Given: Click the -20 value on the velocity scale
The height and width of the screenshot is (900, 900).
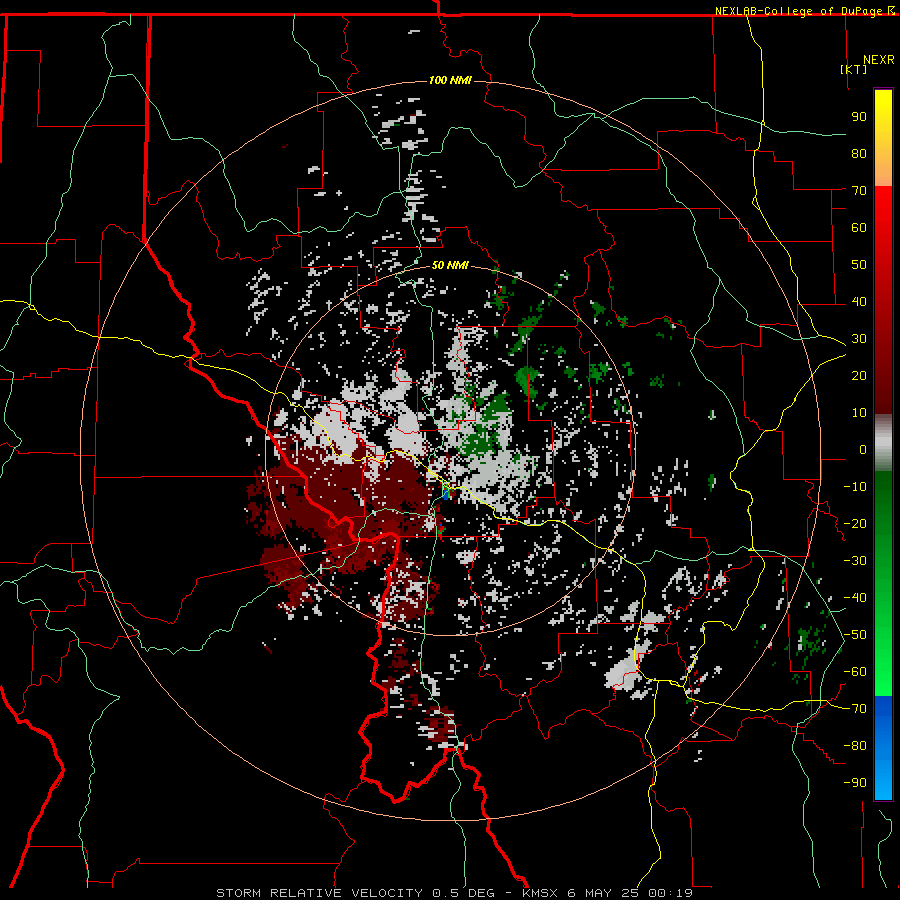Looking at the screenshot, I should pyautogui.click(x=855, y=524).
